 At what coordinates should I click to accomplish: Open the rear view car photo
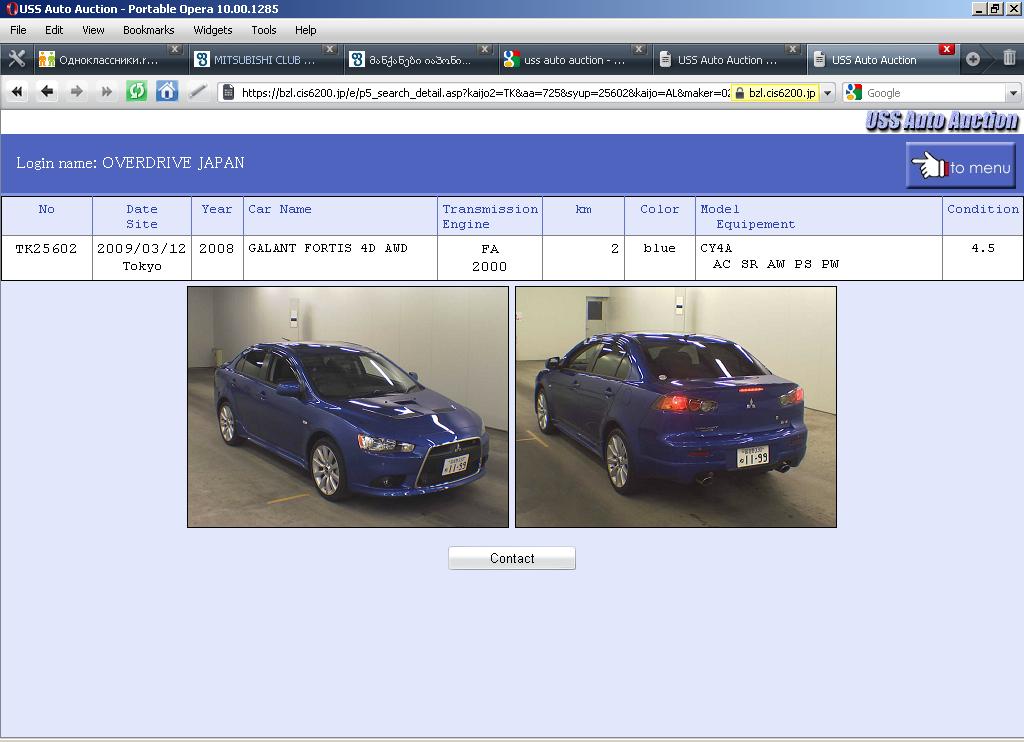(x=675, y=407)
